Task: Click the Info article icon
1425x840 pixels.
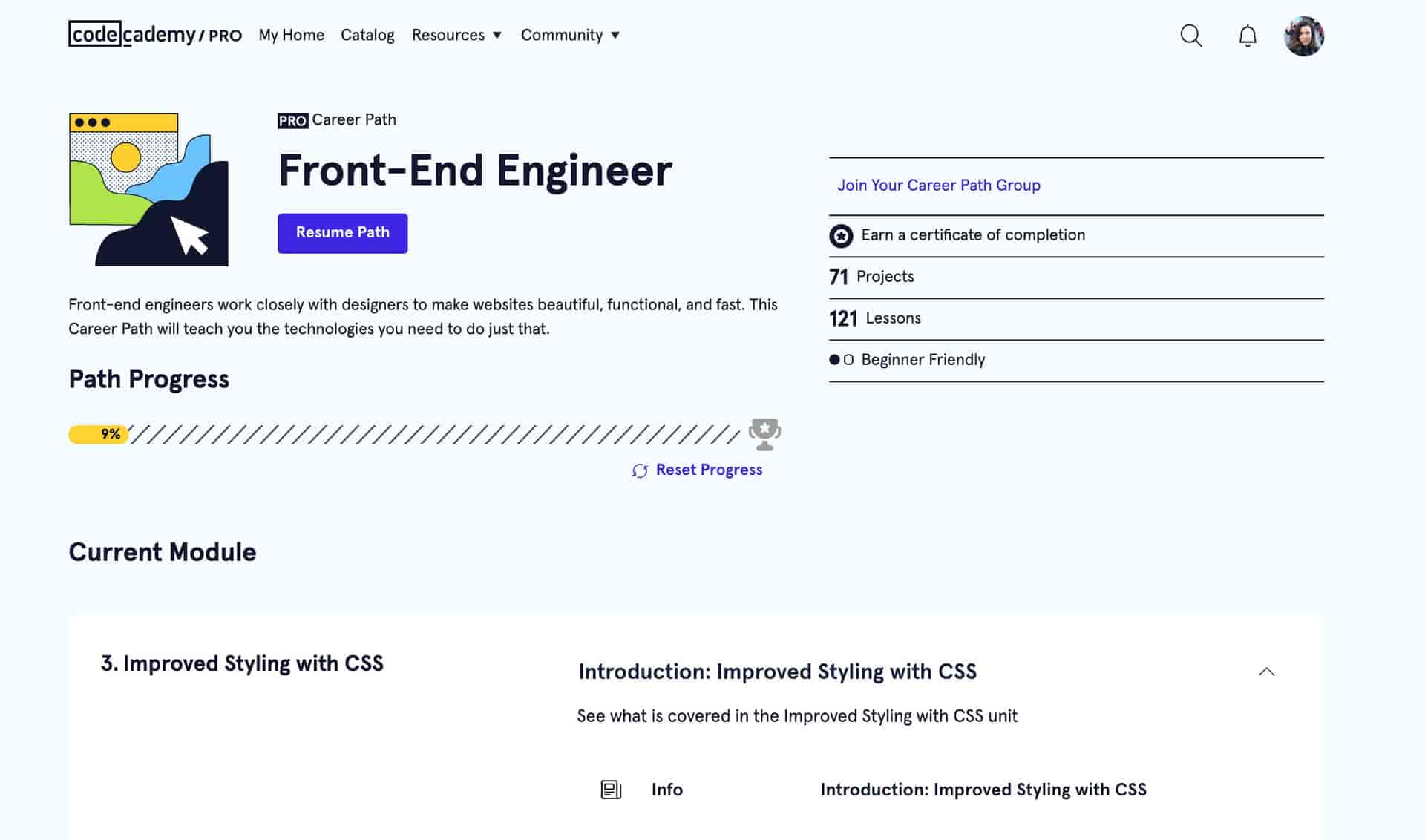Action: click(611, 790)
